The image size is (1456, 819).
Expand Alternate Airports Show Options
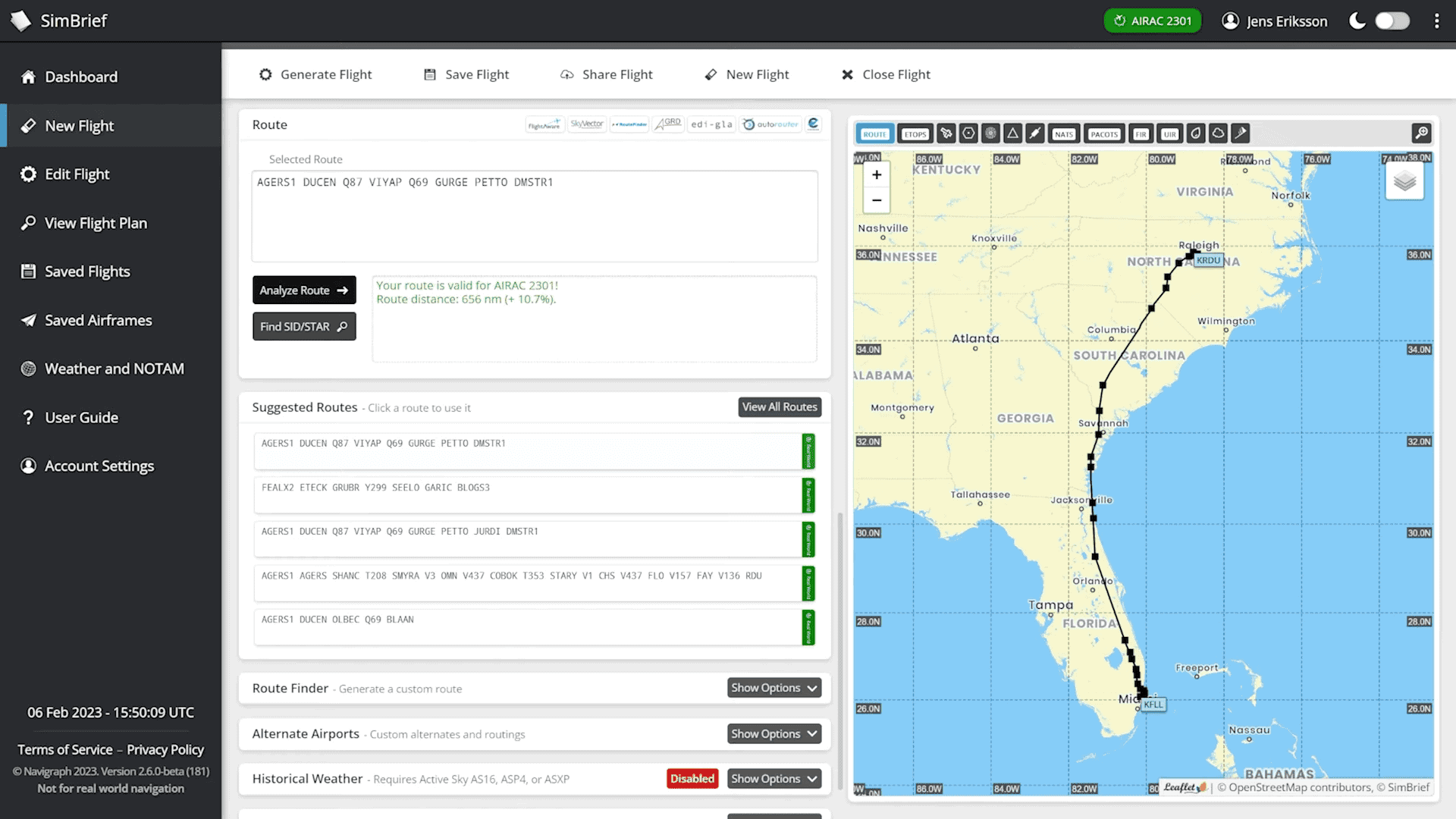pos(774,733)
